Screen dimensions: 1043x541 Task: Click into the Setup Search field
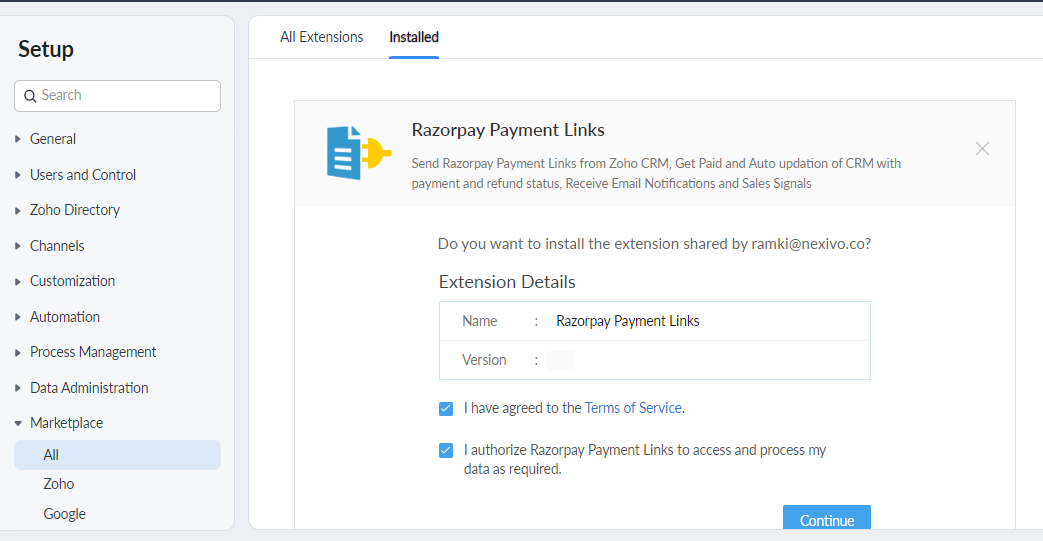coord(117,96)
